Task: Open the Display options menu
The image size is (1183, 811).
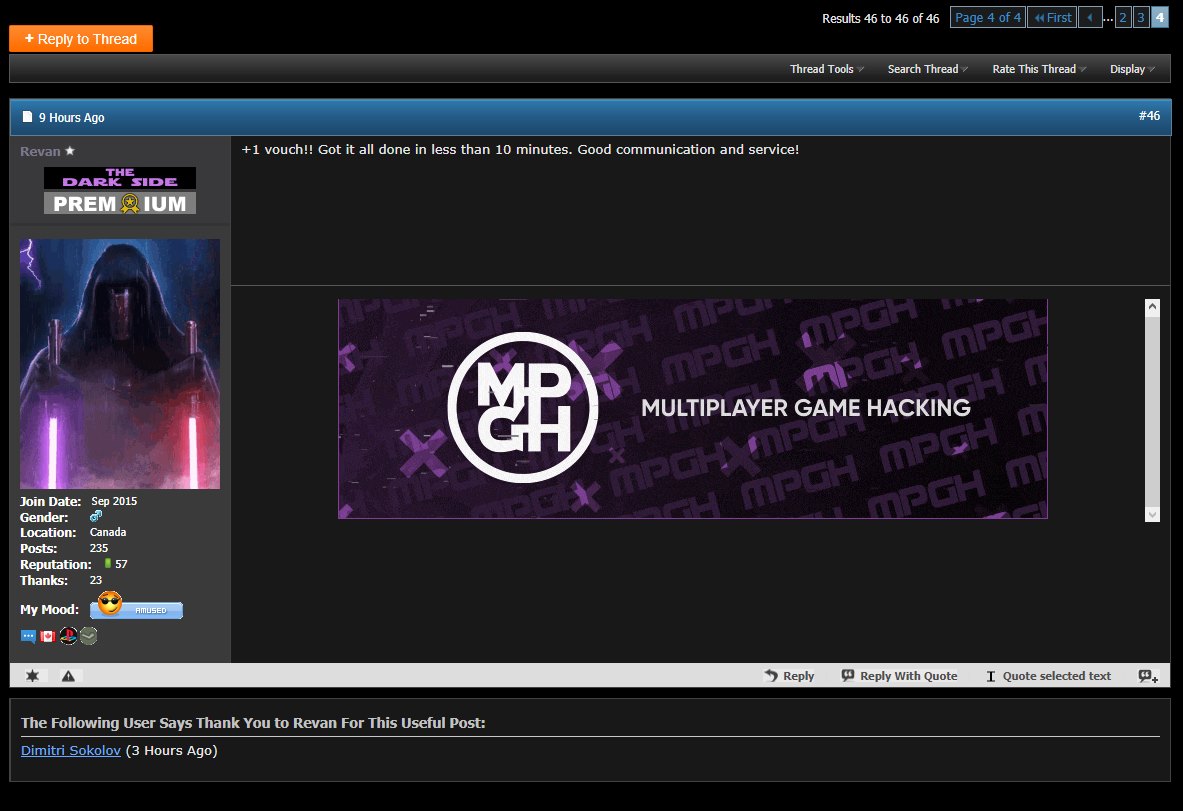Action: (x=1132, y=69)
